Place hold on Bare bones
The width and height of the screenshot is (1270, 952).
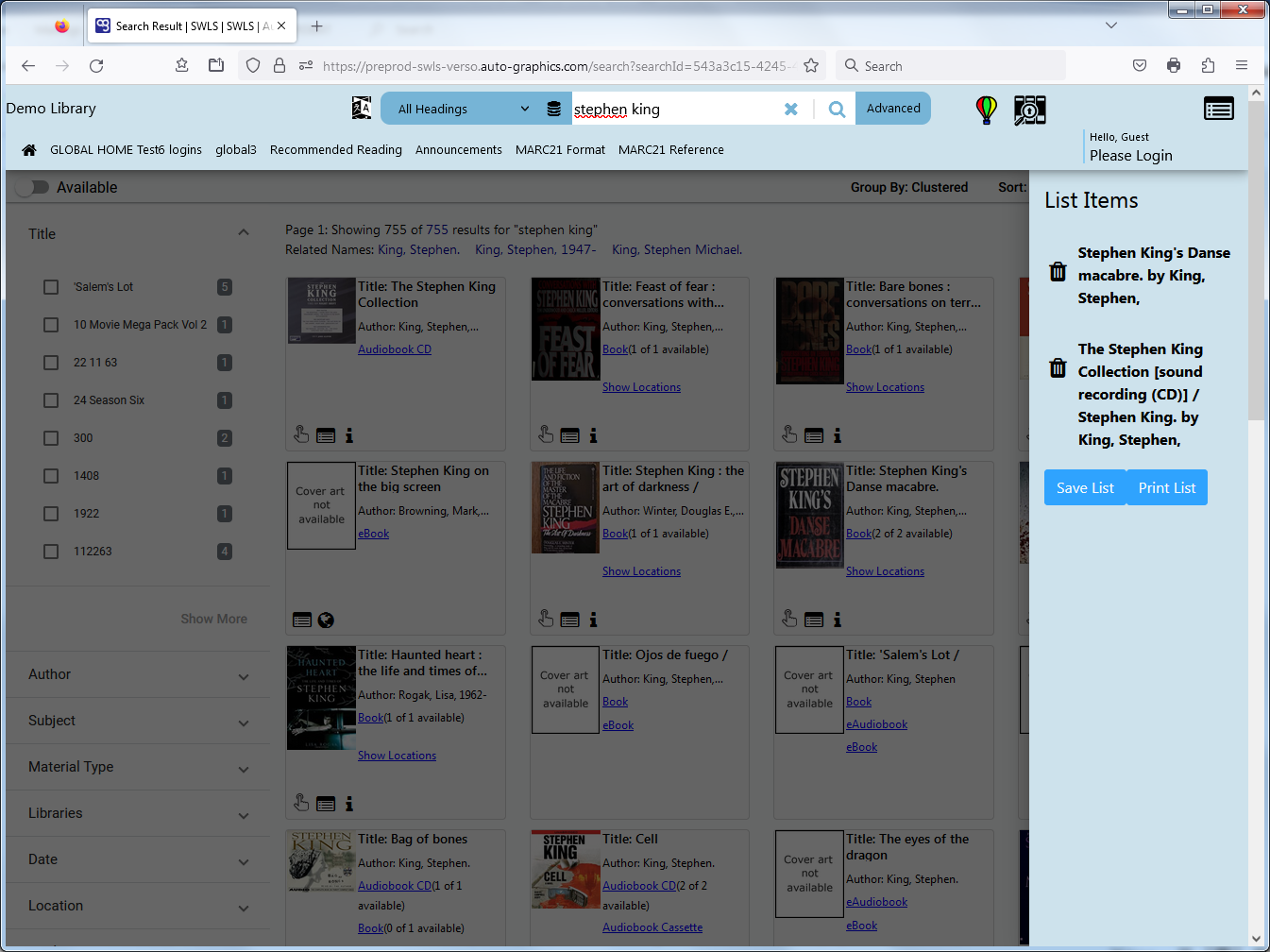[x=789, y=434]
